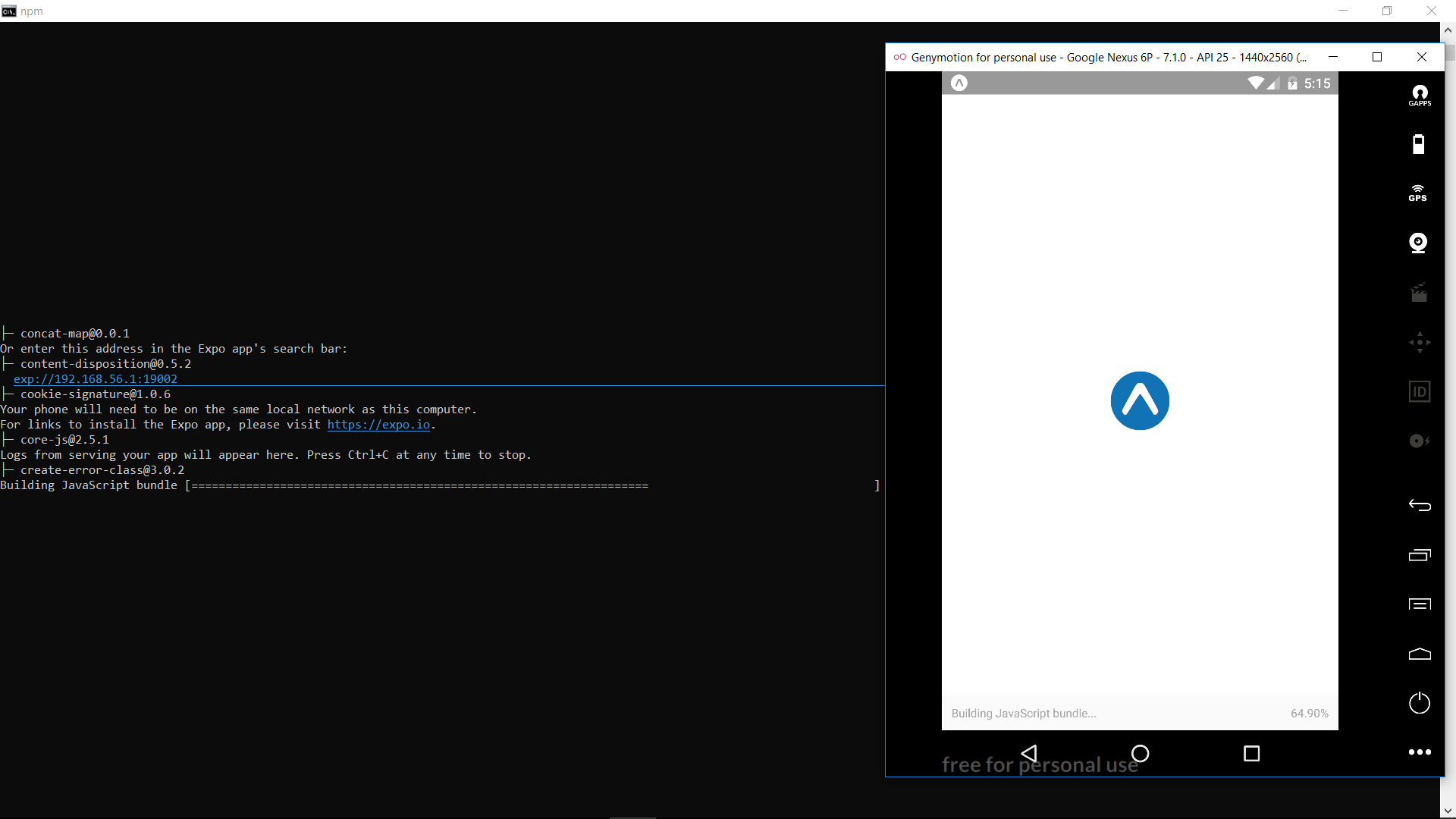
Task: Tap the Expo notification icon in status bar
Action: point(959,83)
